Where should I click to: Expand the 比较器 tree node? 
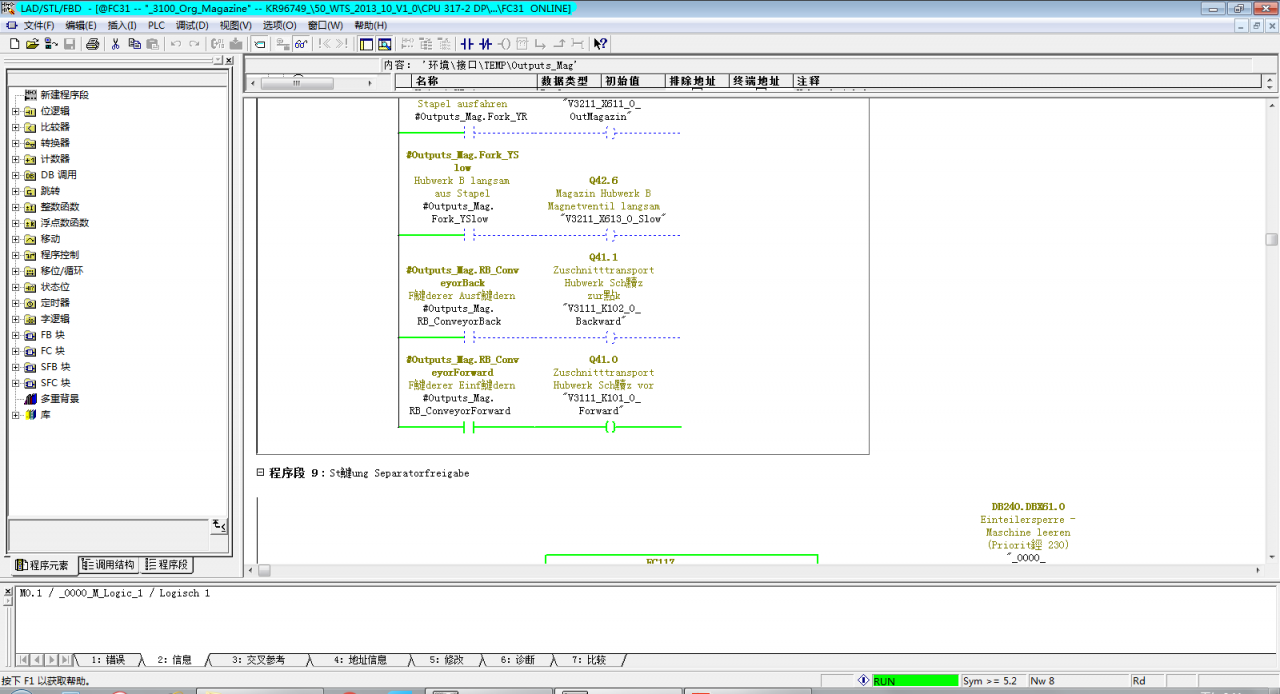coord(16,127)
